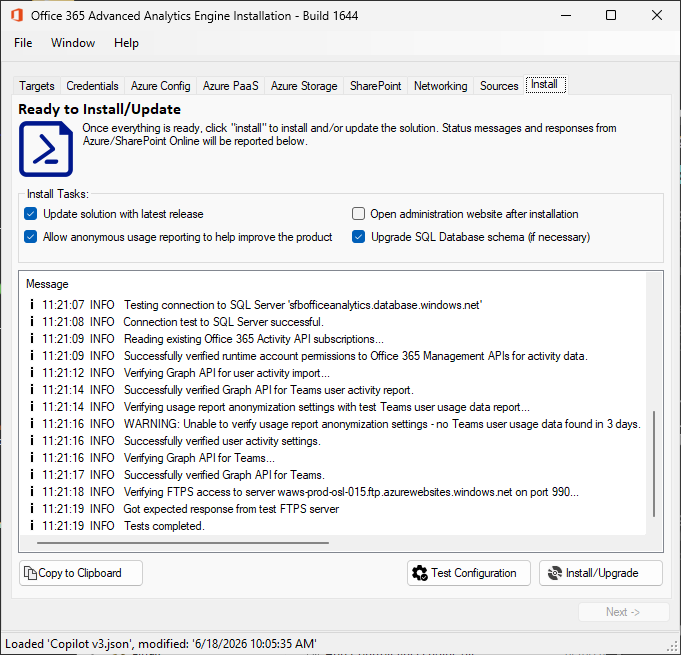The width and height of the screenshot is (681, 655).
Task: Open the Window menu
Action: [x=73, y=43]
